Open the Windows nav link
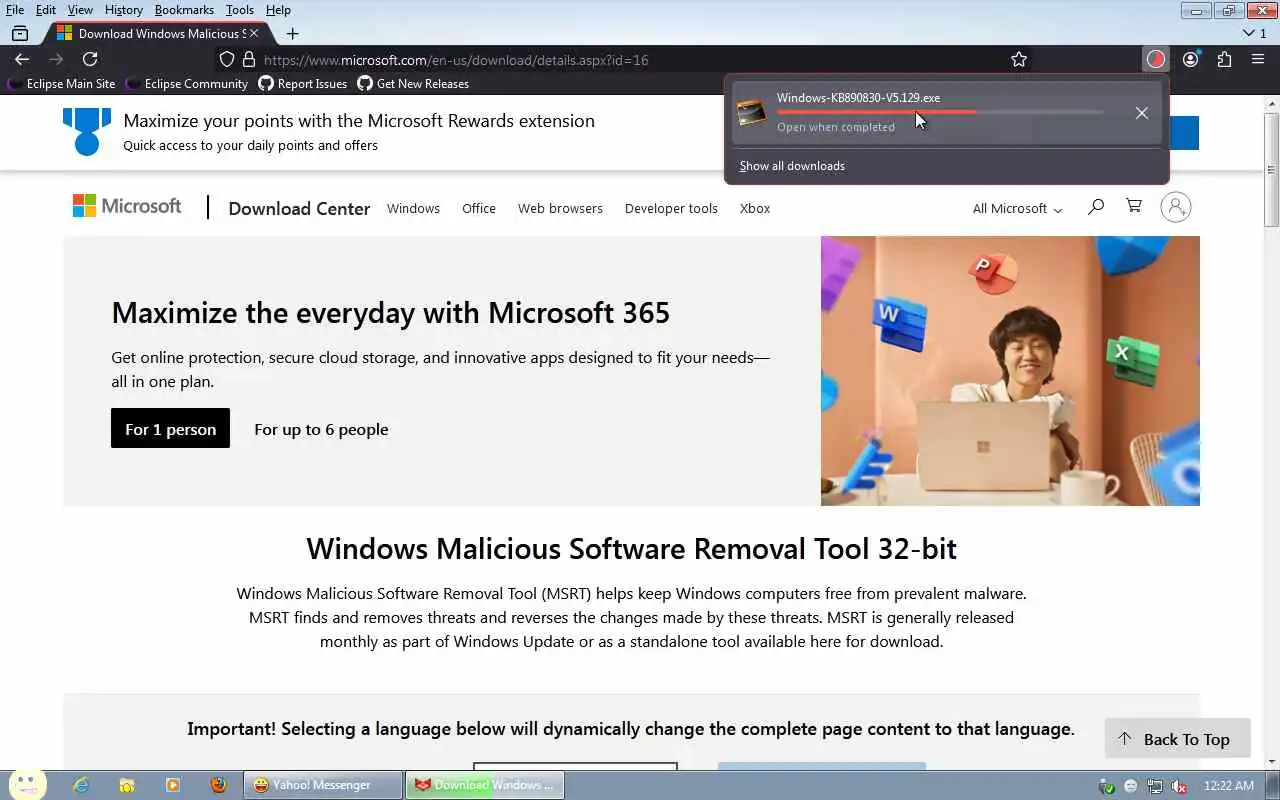The width and height of the screenshot is (1280, 800). pyautogui.click(x=413, y=208)
